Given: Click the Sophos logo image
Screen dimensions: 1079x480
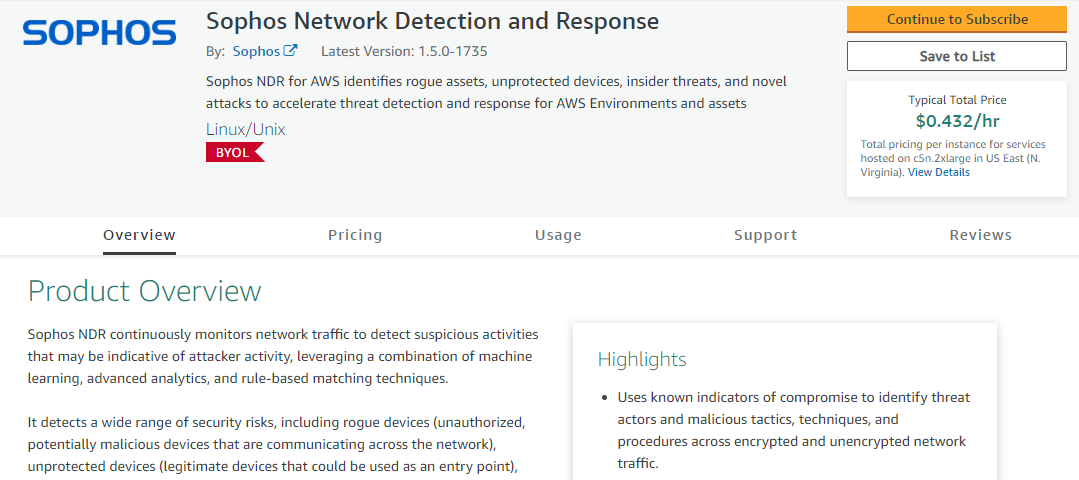Looking at the screenshot, I should click(99, 33).
